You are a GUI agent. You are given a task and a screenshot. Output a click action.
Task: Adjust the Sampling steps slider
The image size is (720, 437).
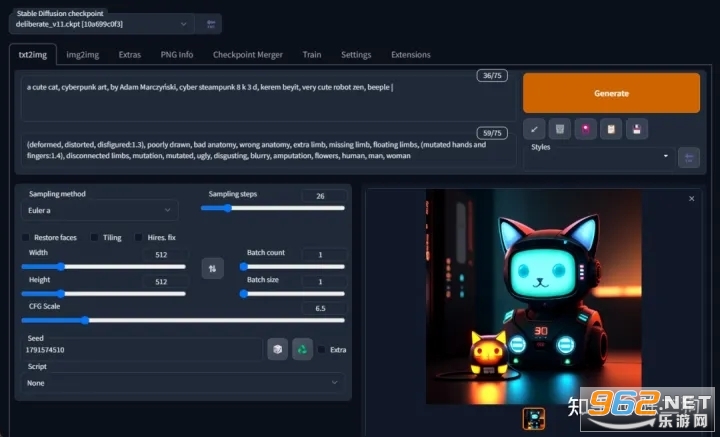coord(273,208)
